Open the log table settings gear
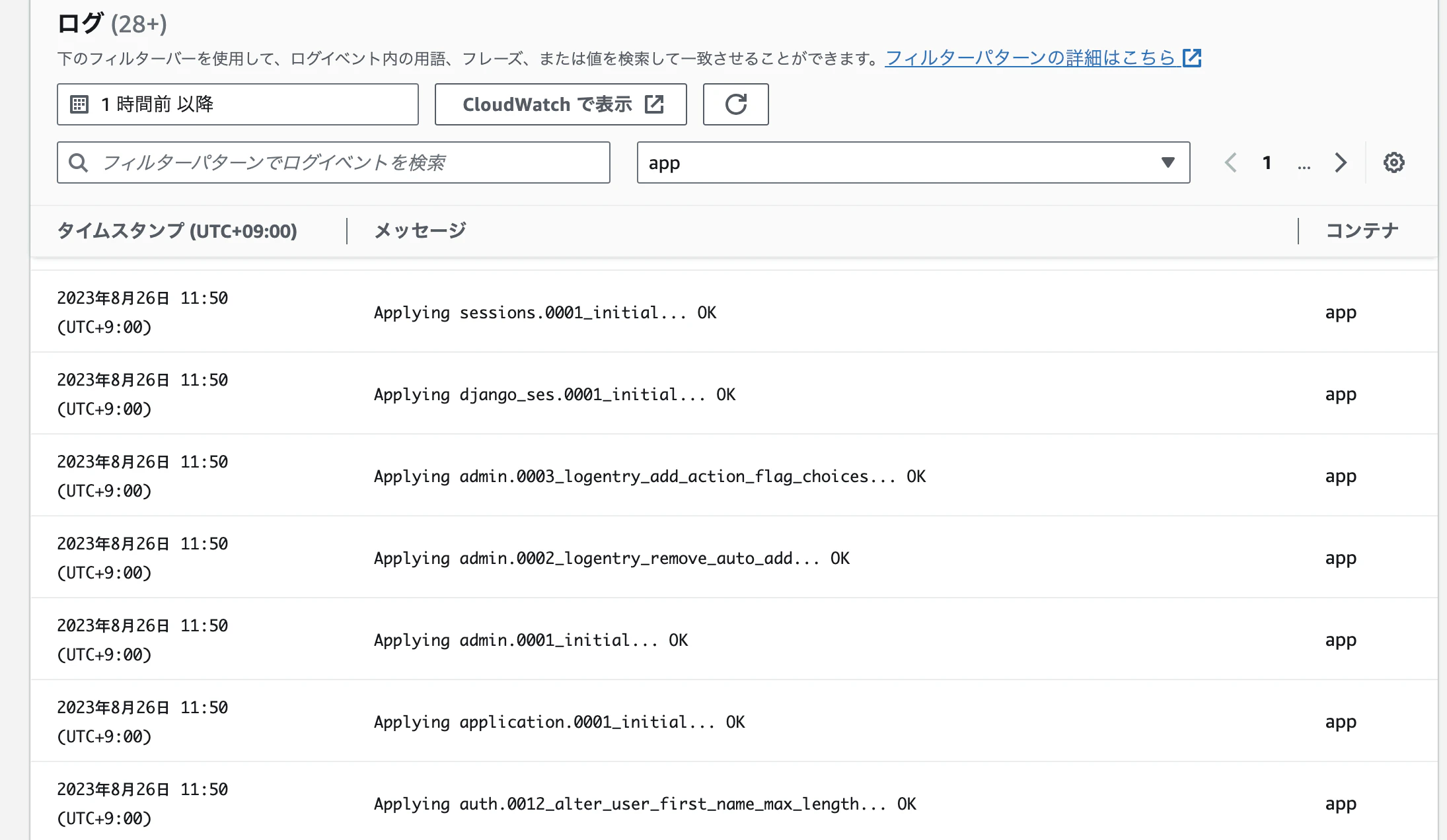 click(x=1393, y=162)
